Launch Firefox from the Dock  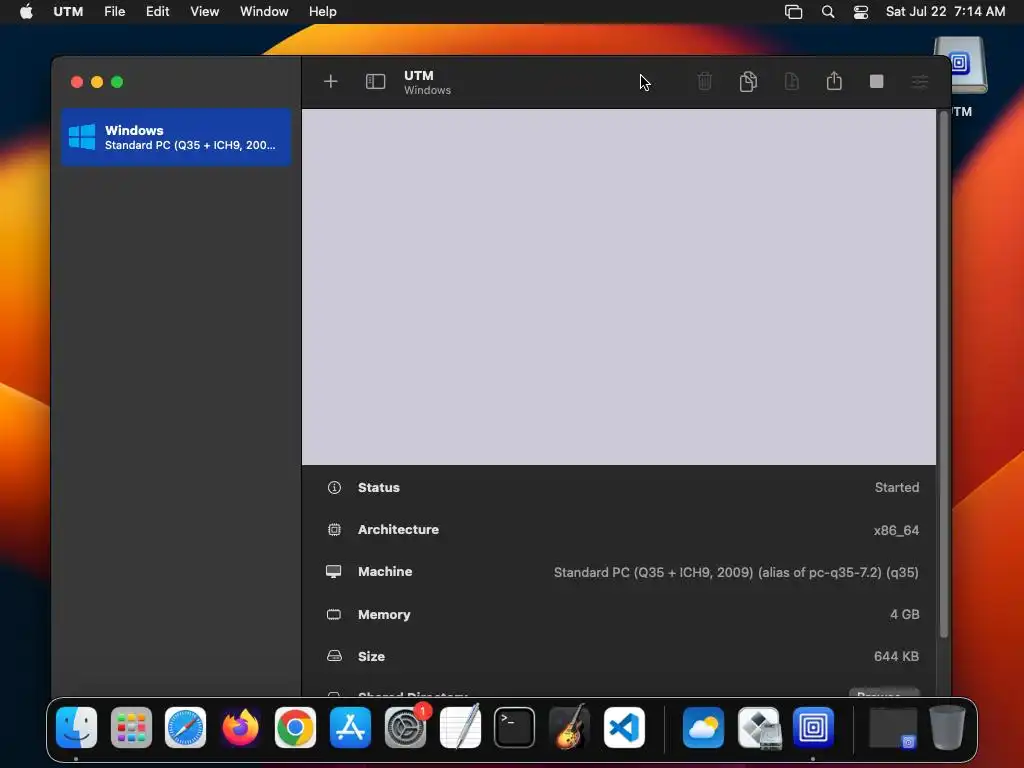[x=240, y=728]
